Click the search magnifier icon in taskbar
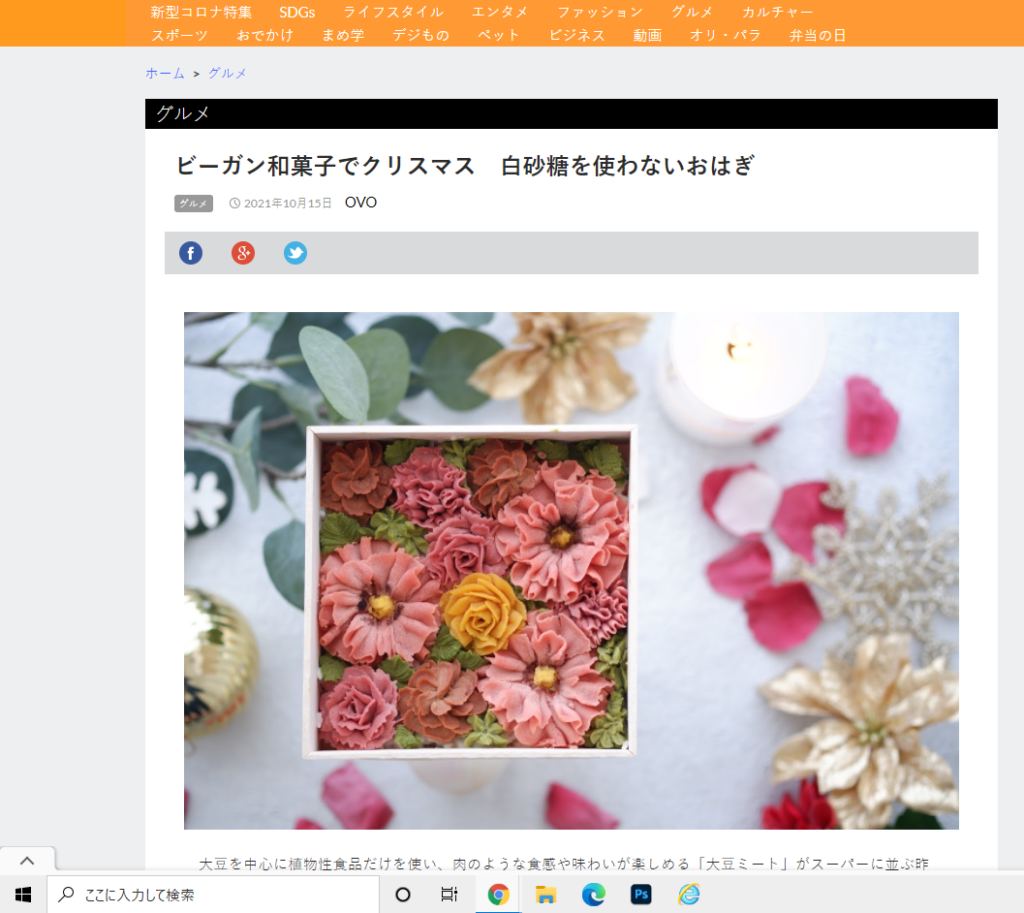The width and height of the screenshot is (1024, 913). (66, 894)
